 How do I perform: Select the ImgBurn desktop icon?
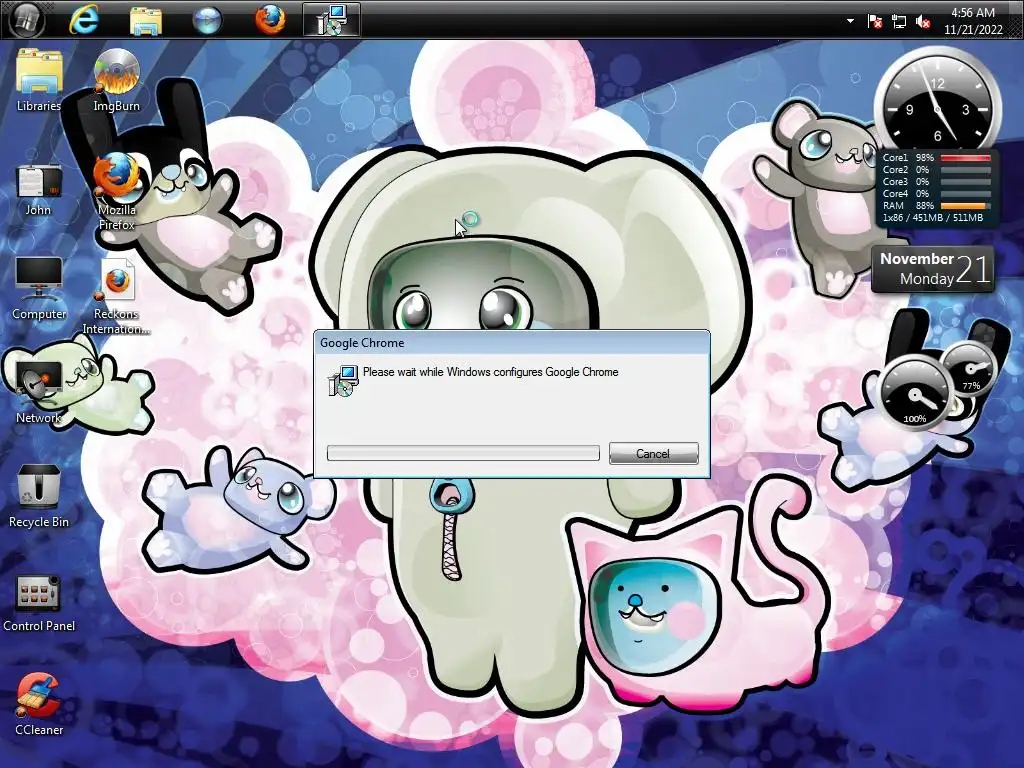[x=116, y=81]
